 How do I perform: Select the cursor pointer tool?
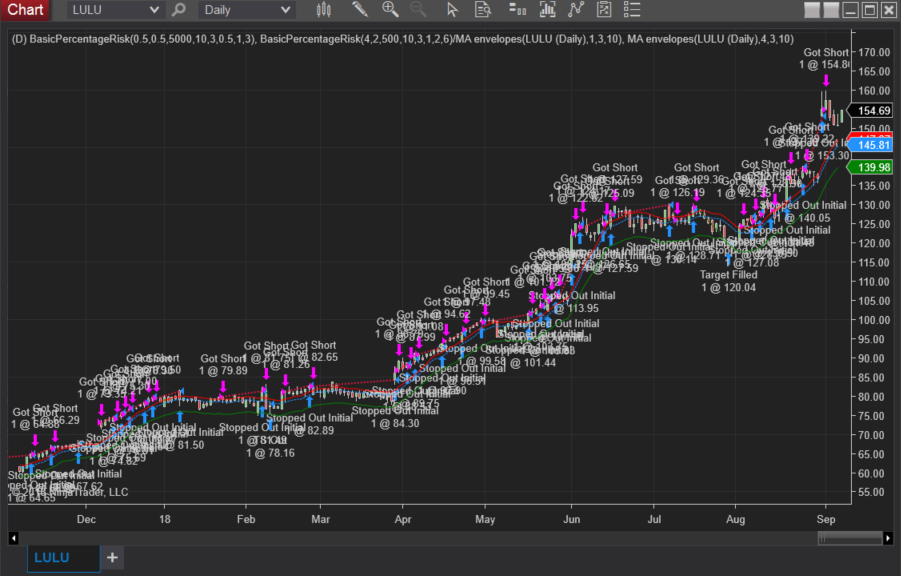pyautogui.click(x=452, y=10)
